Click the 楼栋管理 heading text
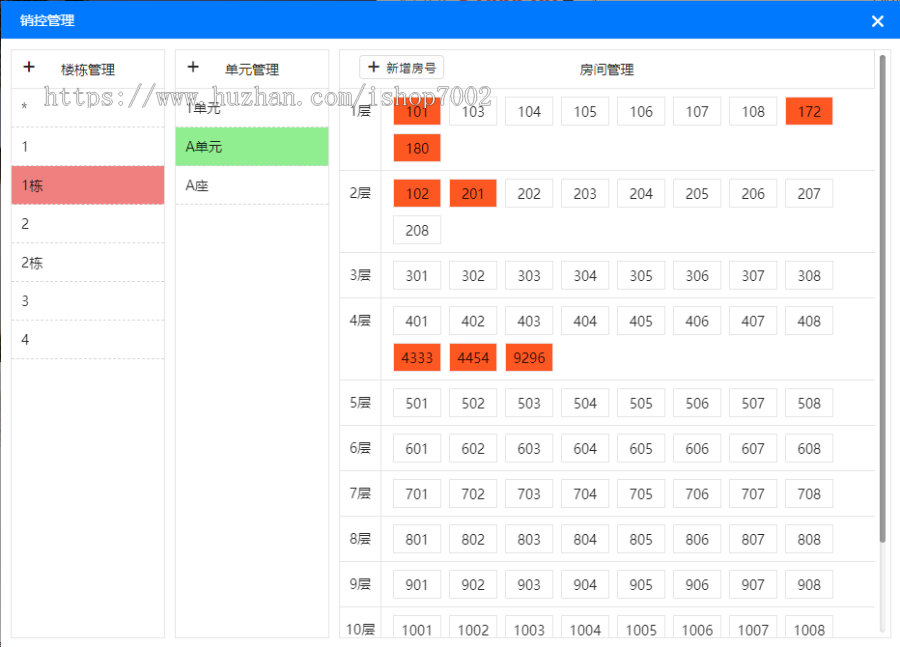900x647 pixels. point(88,70)
